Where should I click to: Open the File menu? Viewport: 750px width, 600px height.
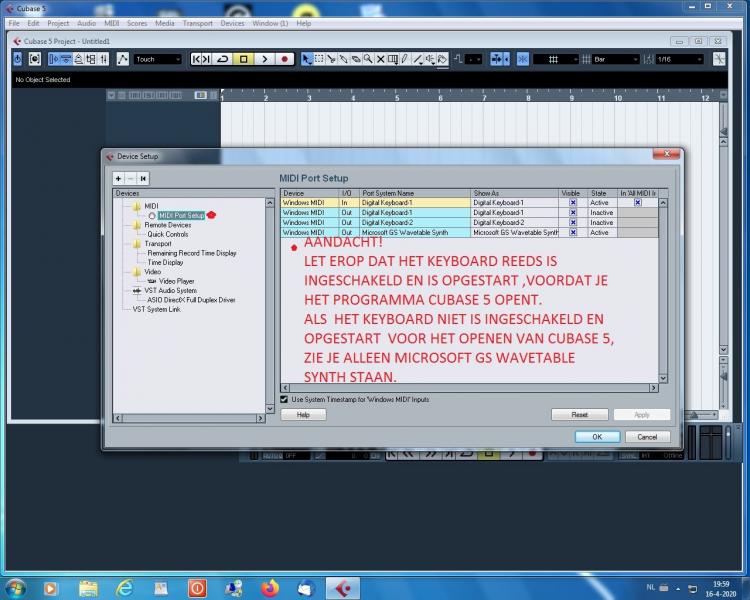pos(14,23)
